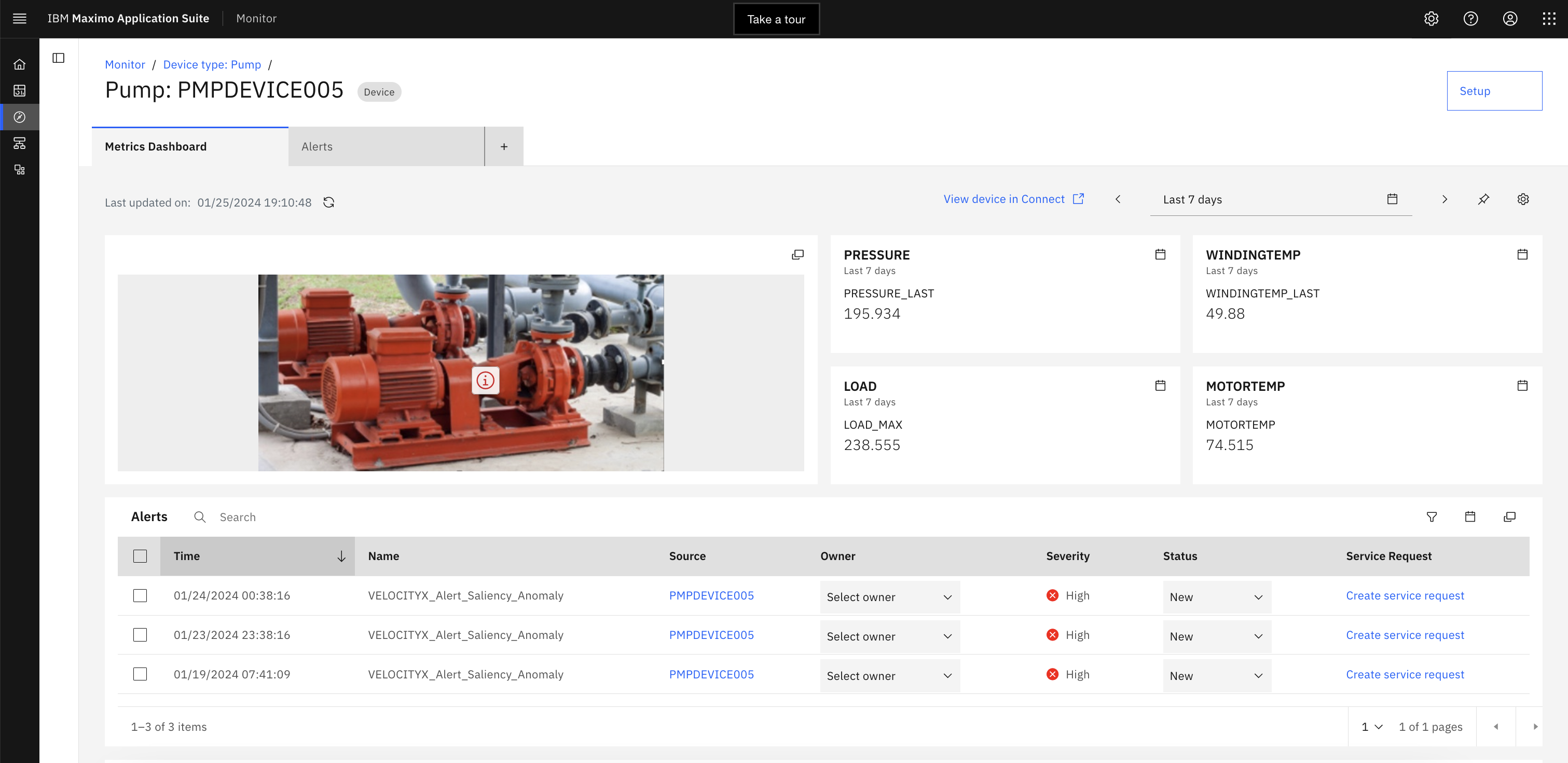Click the filter icon in Alerts toolbar
The image size is (1568, 763).
point(1432,517)
